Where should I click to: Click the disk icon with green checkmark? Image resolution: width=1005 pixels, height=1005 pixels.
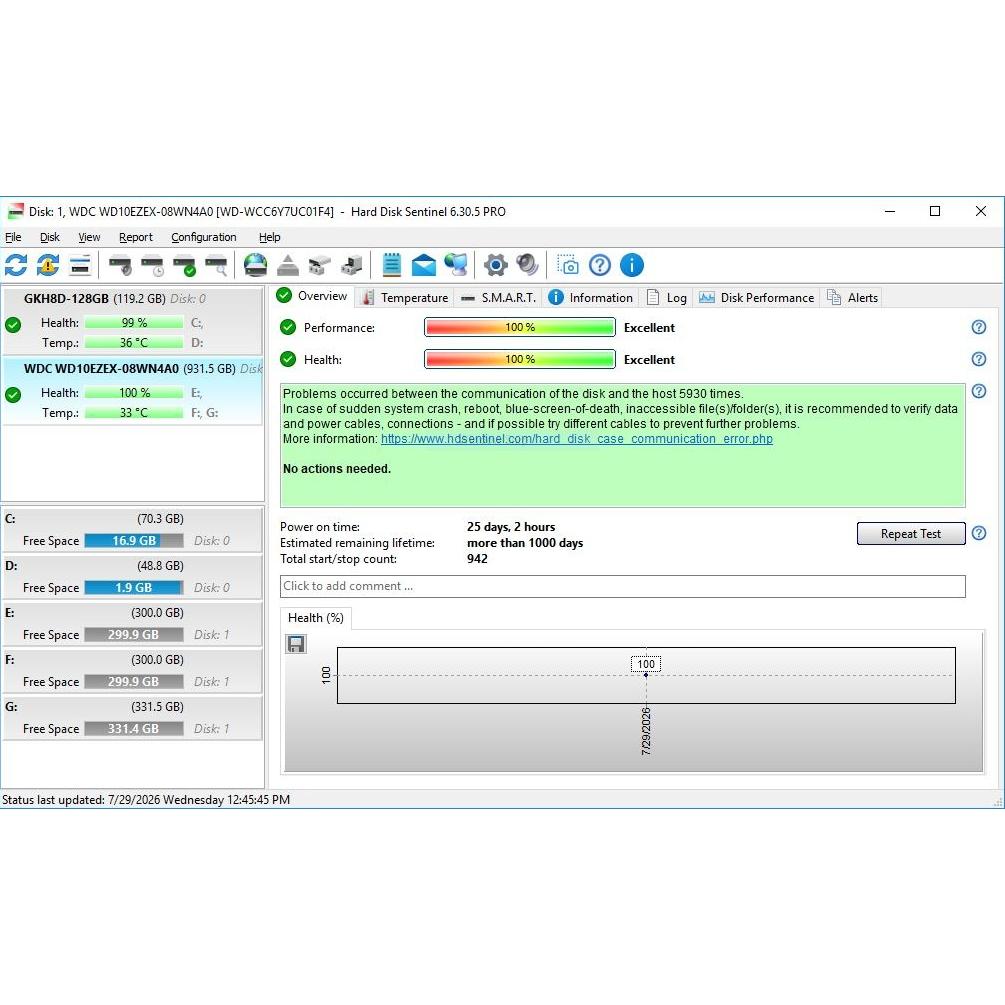coord(185,265)
